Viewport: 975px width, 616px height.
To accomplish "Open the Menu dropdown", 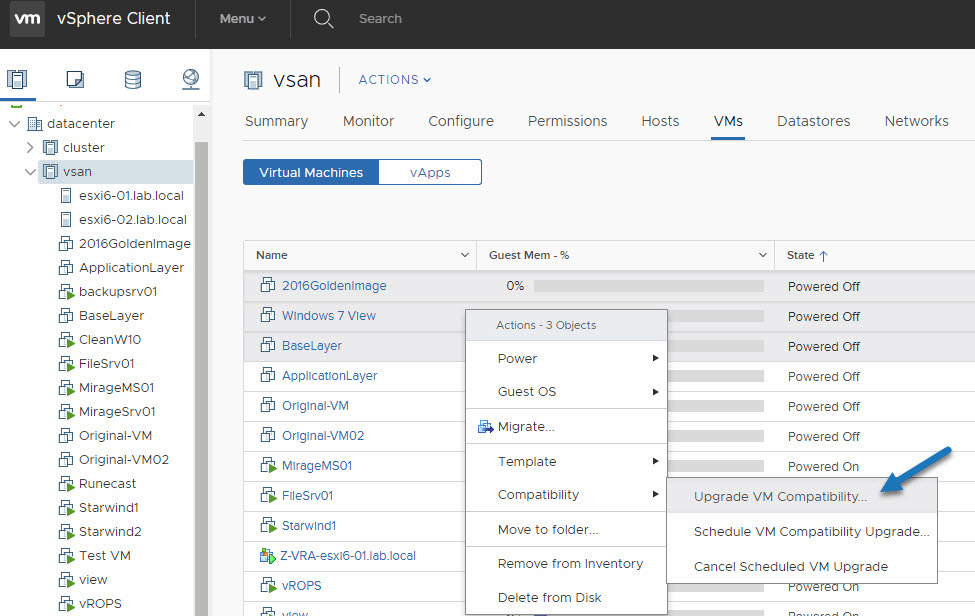I will coord(243,19).
